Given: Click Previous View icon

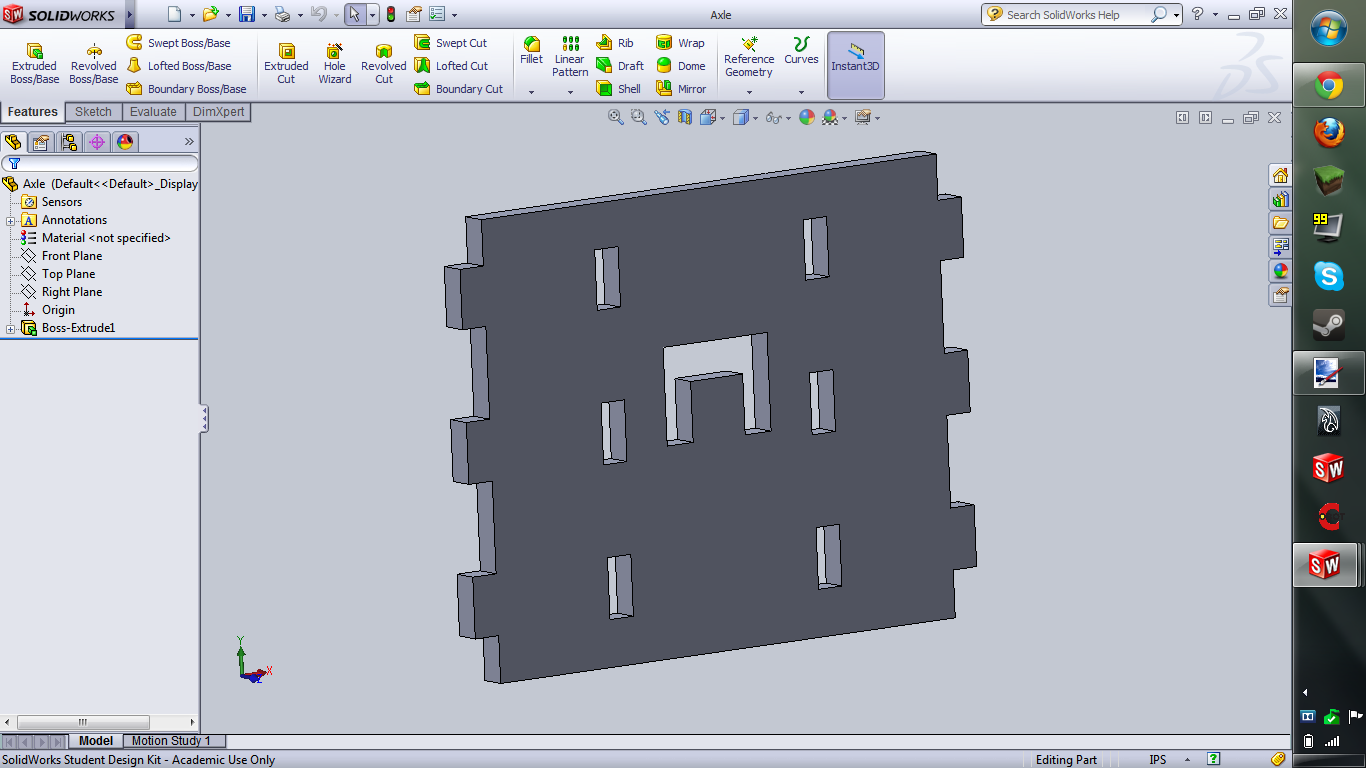Looking at the screenshot, I should coord(662,117).
